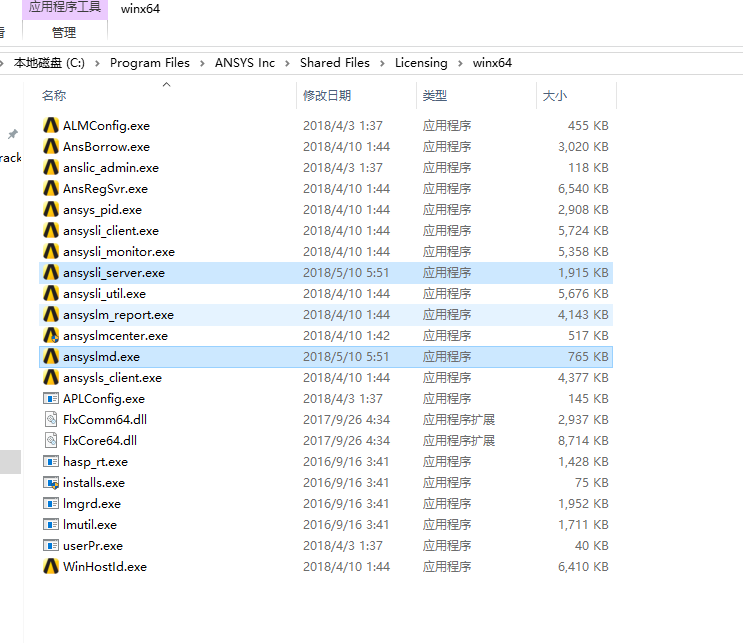
Task: Click winx64 in the address bar
Action: (x=492, y=63)
